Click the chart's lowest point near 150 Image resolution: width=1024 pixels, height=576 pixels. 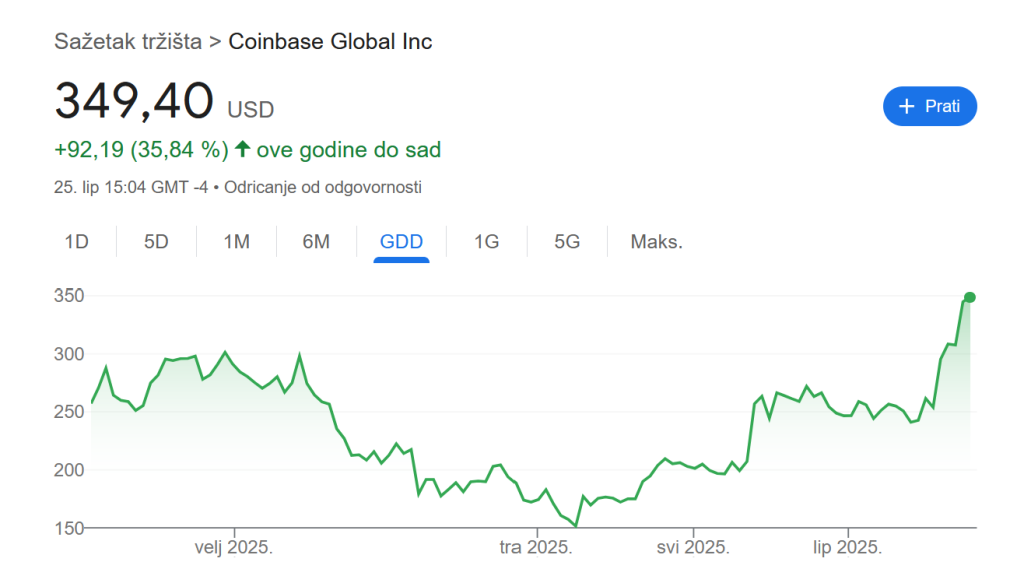[x=576, y=526]
